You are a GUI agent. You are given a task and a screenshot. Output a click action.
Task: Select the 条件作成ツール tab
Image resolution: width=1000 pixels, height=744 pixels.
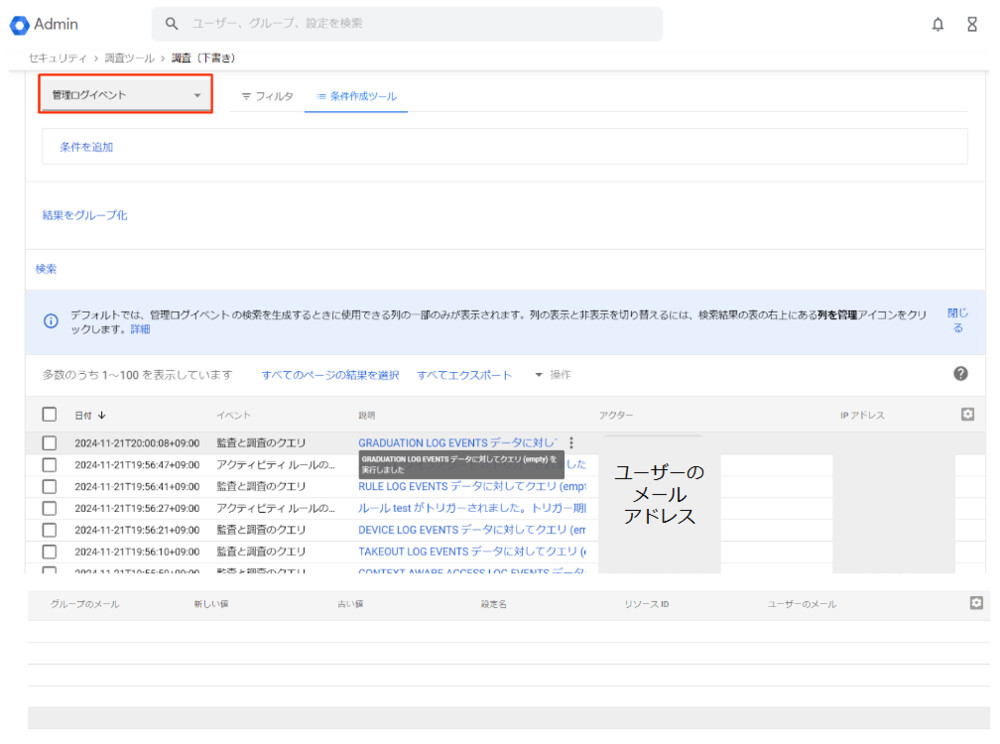coord(356,96)
